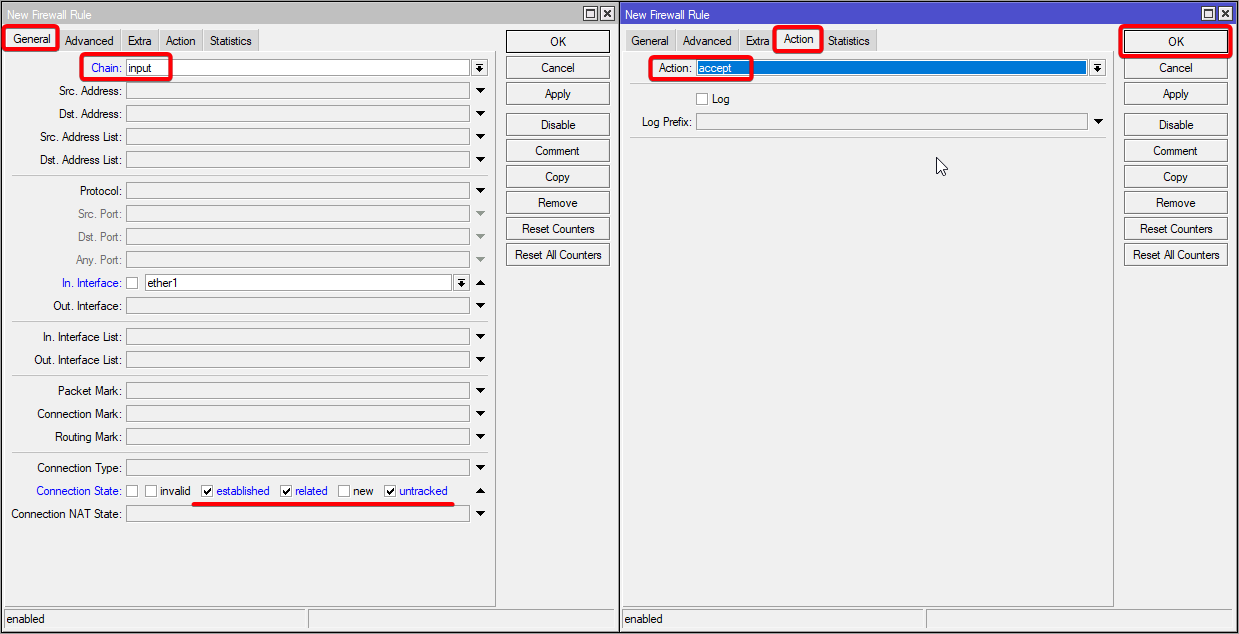The height and width of the screenshot is (634, 1239).
Task: Enable the 'new' connection state checkbox
Action: click(x=343, y=491)
